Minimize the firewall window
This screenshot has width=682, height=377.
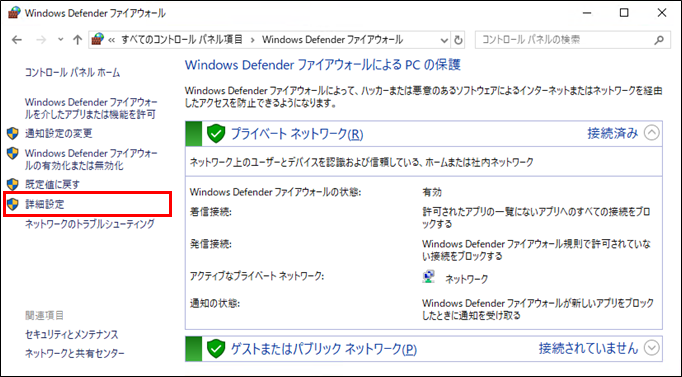click(587, 13)
